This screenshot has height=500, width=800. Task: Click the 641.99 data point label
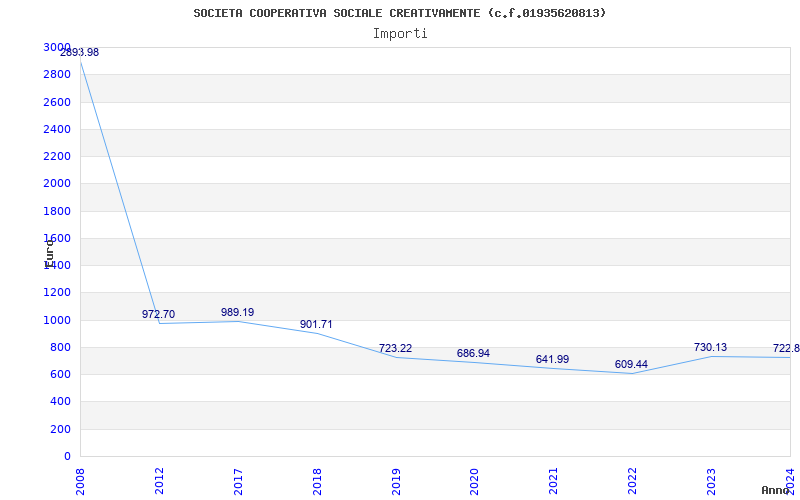(x=552, y=359)
